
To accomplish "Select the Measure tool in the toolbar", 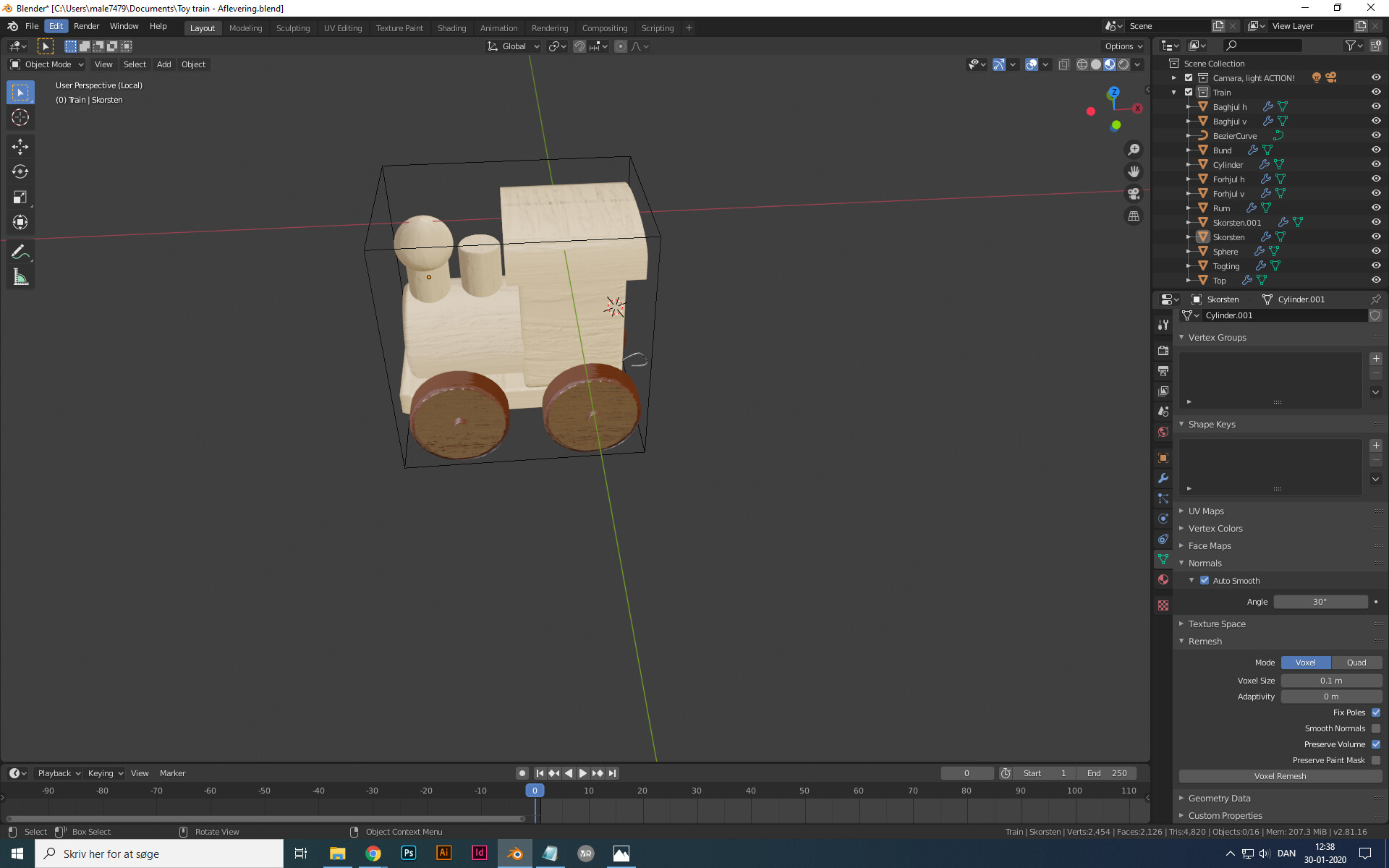I will pos(20,276).
